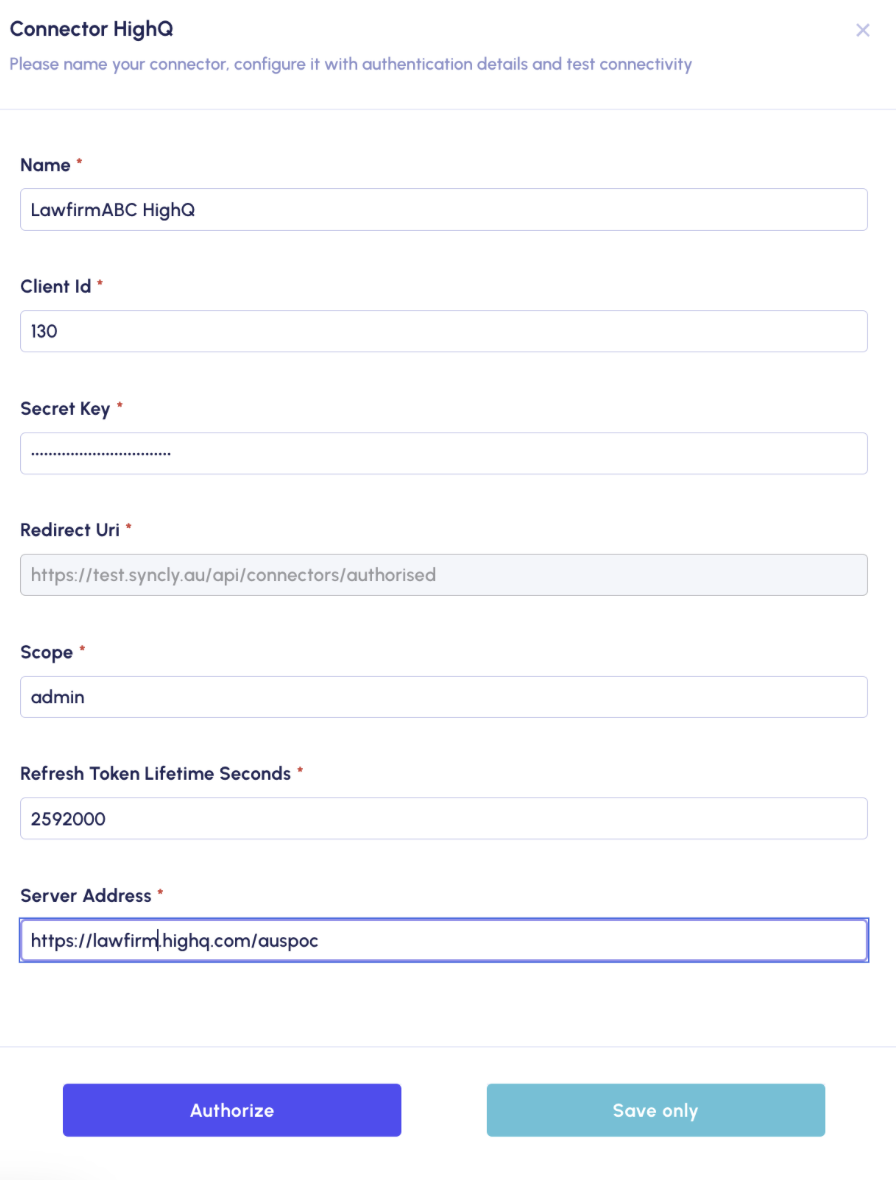Select the Scope field containing admin
896x1180 pixels.
click(x=444, y=696)
